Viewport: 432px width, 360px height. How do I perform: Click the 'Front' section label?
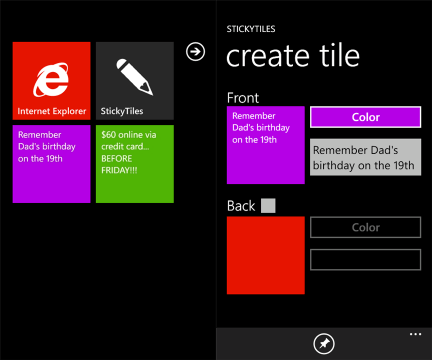tap(243, 98)
